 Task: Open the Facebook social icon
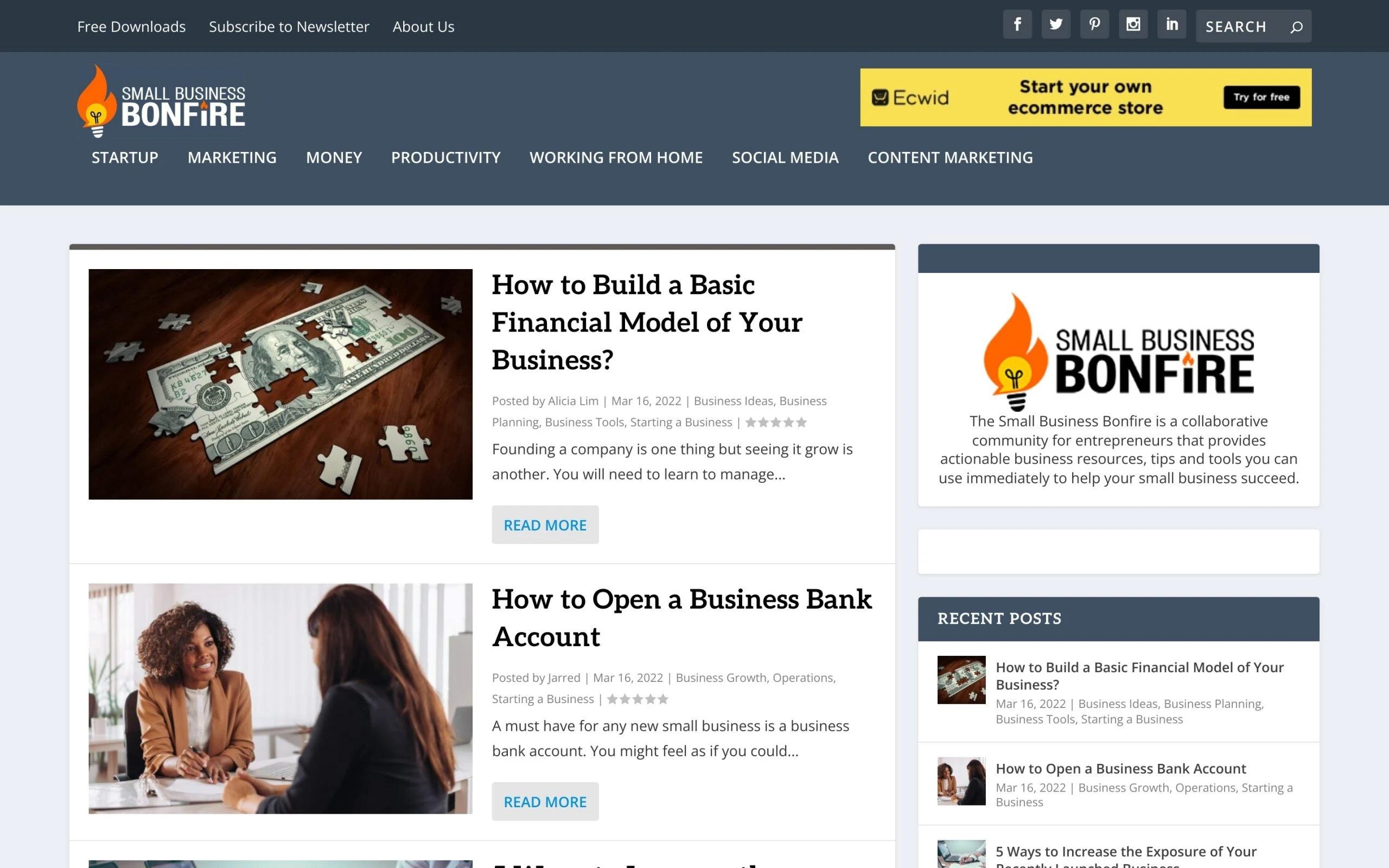pos(1017,24)
